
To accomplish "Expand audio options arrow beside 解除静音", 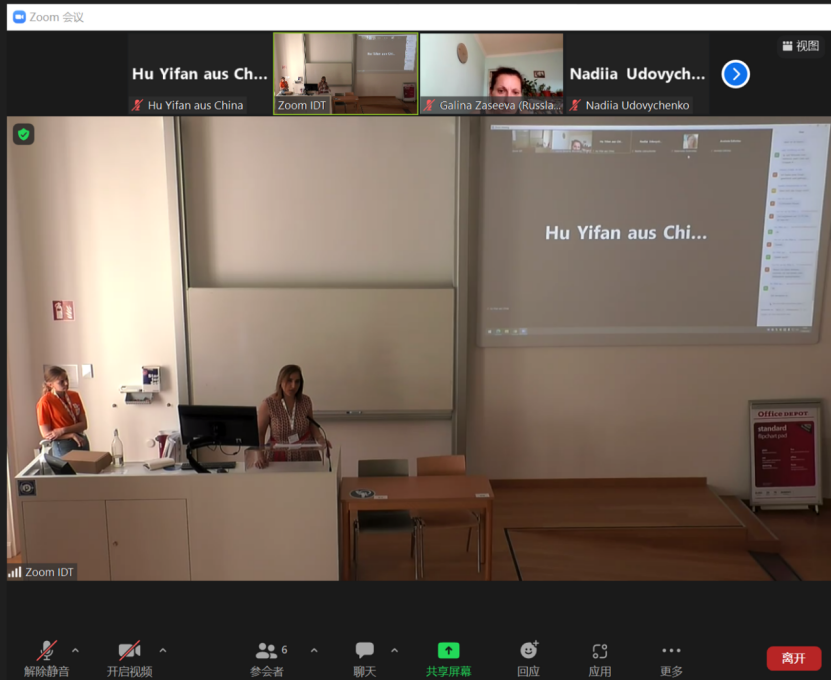I will pyautogui.click(x=76, y=651).
